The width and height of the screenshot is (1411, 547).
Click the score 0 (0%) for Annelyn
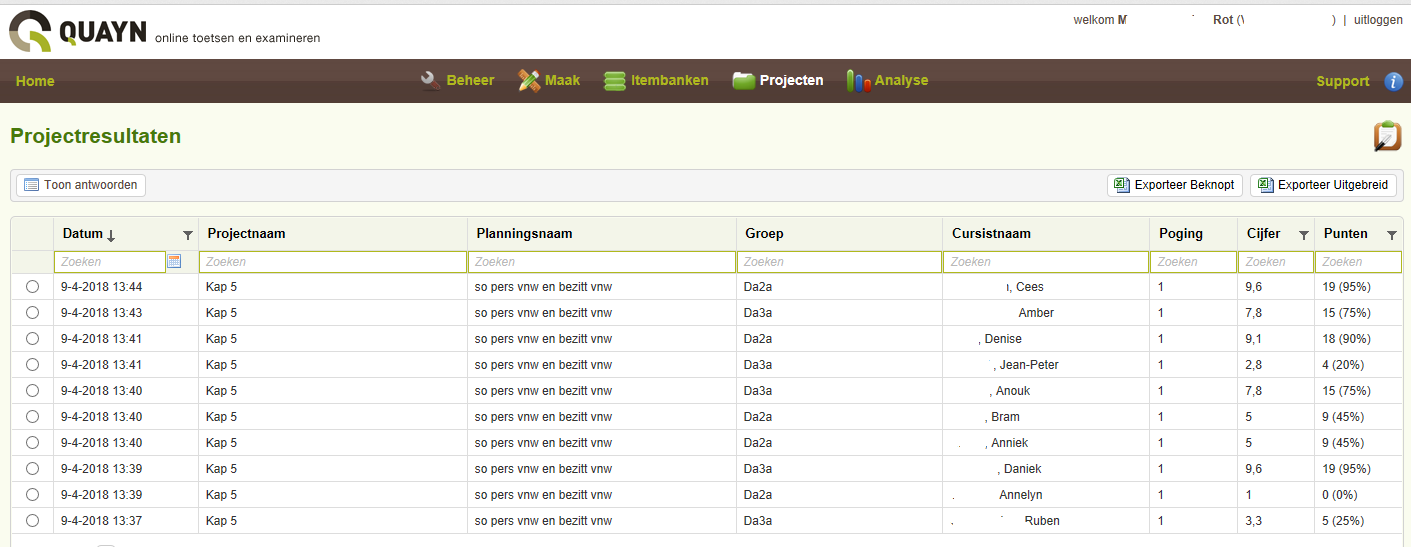1339,495
